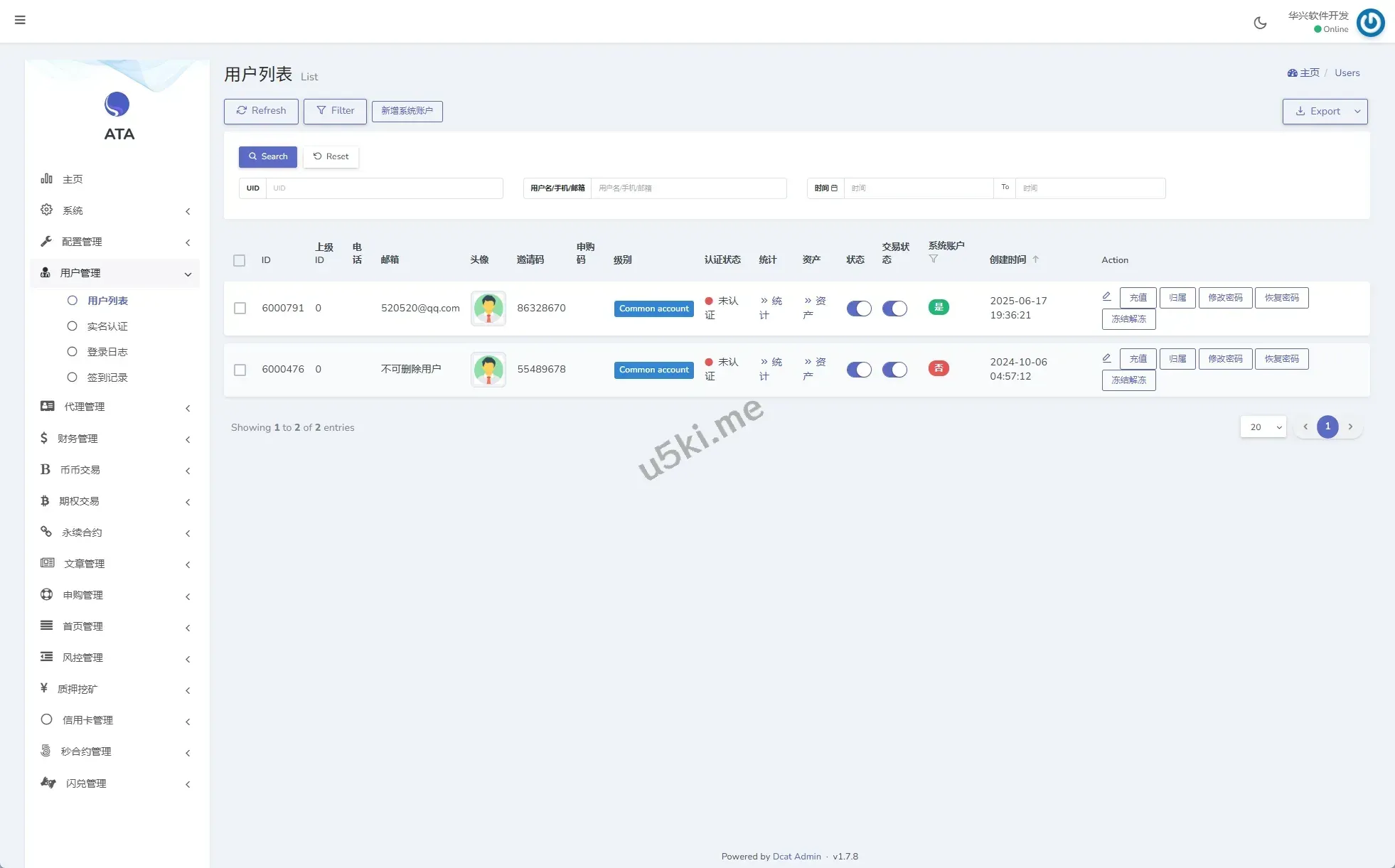Viewport: 1395px width, 868px height.
Task: Click the red 否 badge for user 6000476
Action: (939, 368)
